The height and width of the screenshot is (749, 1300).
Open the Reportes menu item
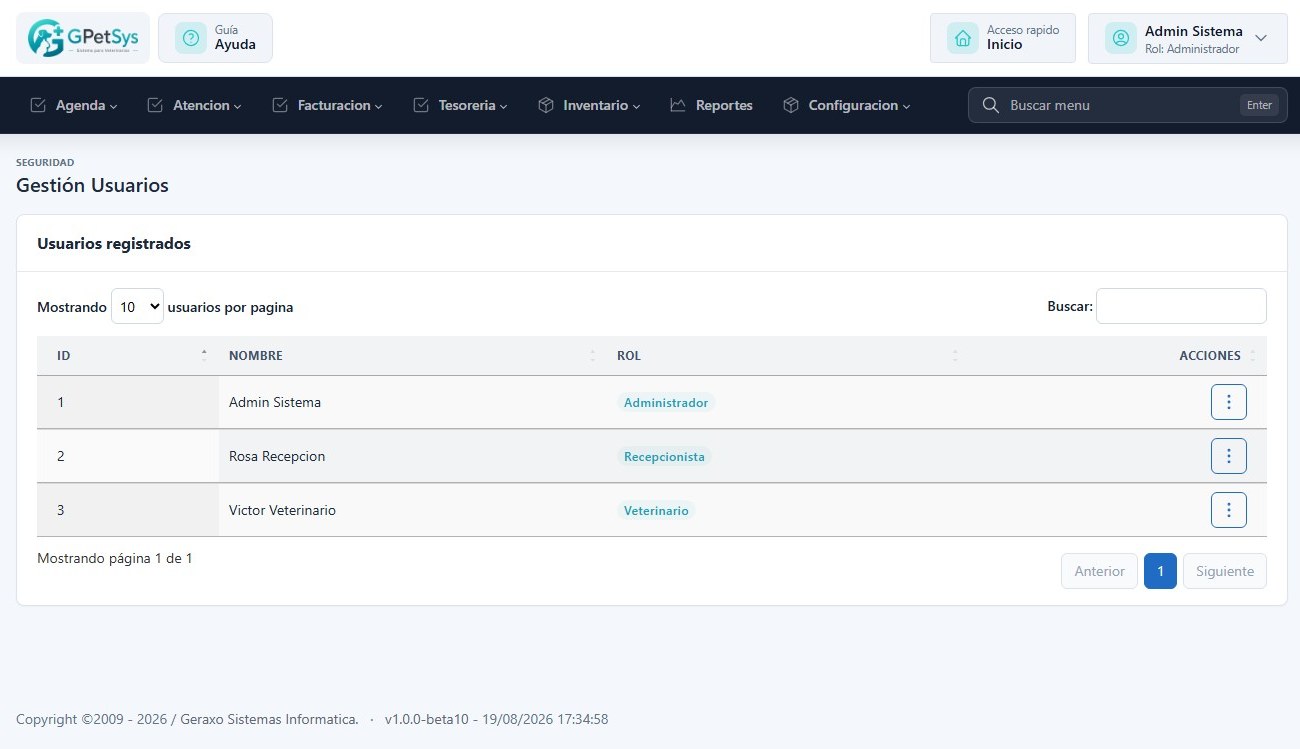[711, 105]
